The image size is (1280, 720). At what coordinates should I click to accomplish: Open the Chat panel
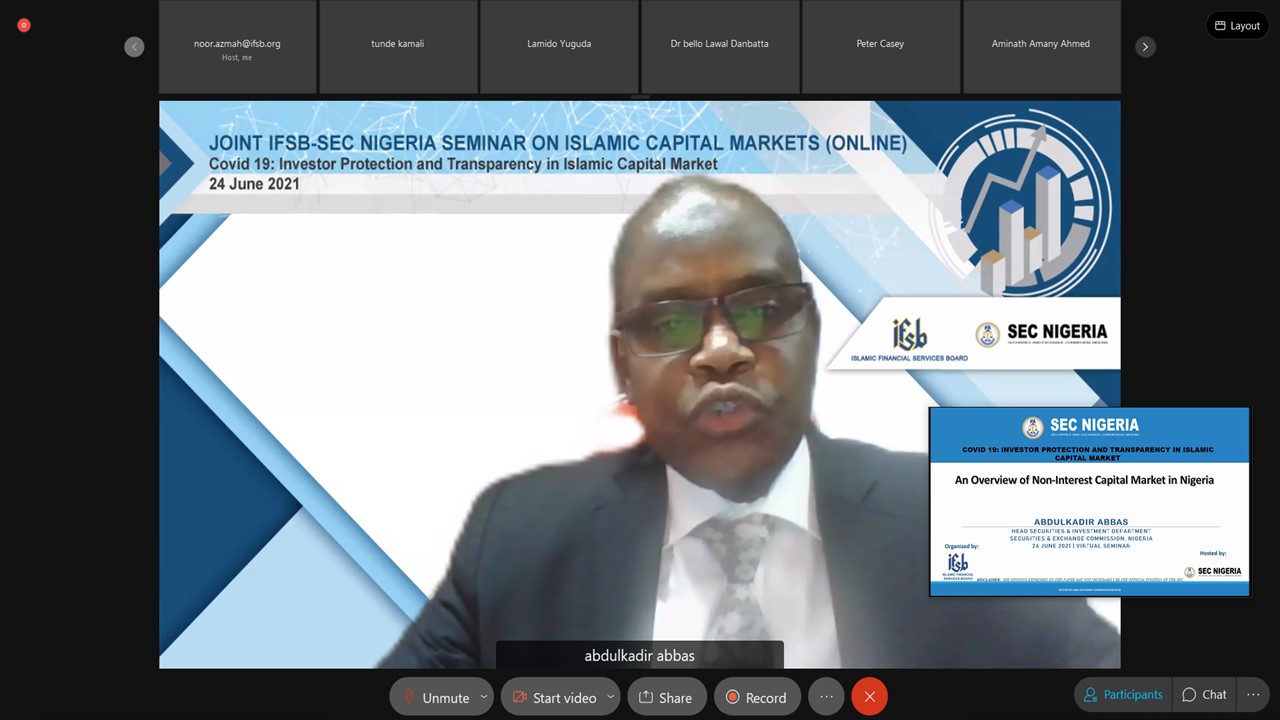point(1204,695)
